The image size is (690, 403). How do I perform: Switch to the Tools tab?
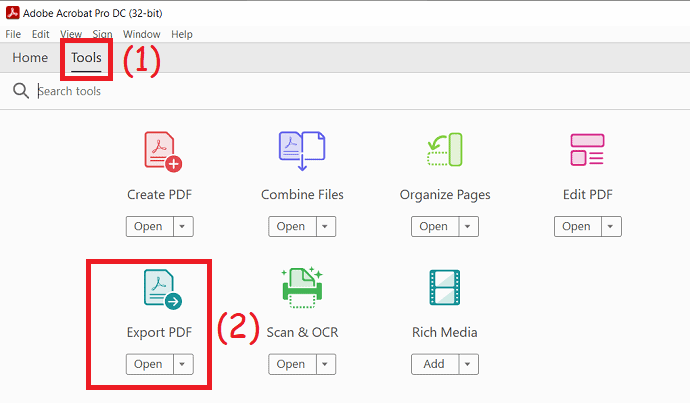tap(86, 58)
